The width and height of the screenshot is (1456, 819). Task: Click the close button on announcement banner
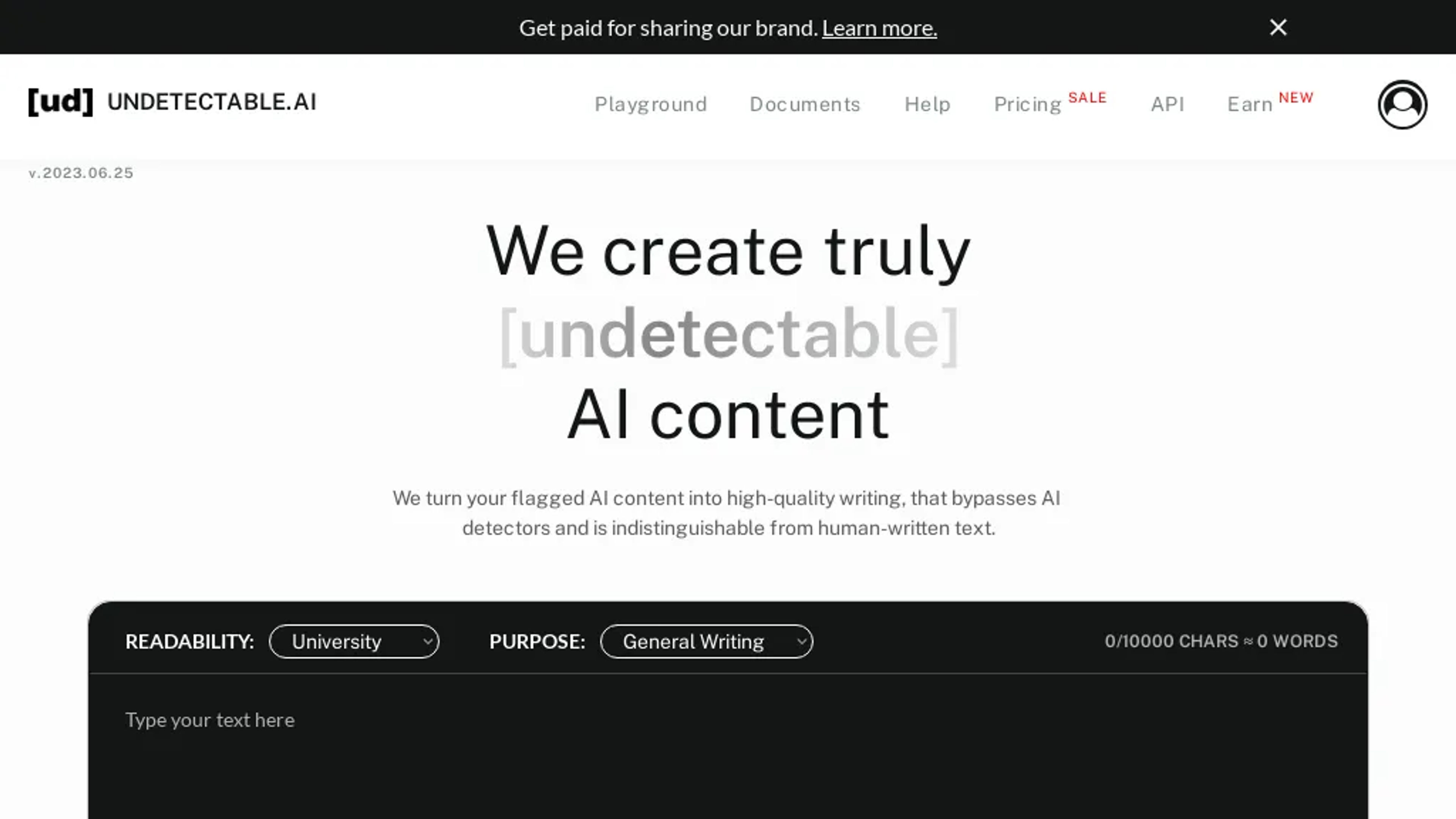[x=1279, y=27]
